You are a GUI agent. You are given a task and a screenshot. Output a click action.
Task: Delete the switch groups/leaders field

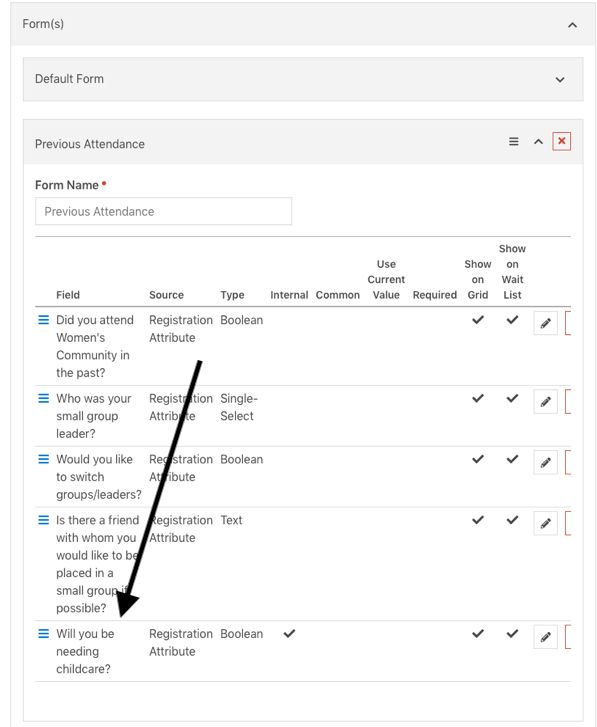click(x=568, y=462)
